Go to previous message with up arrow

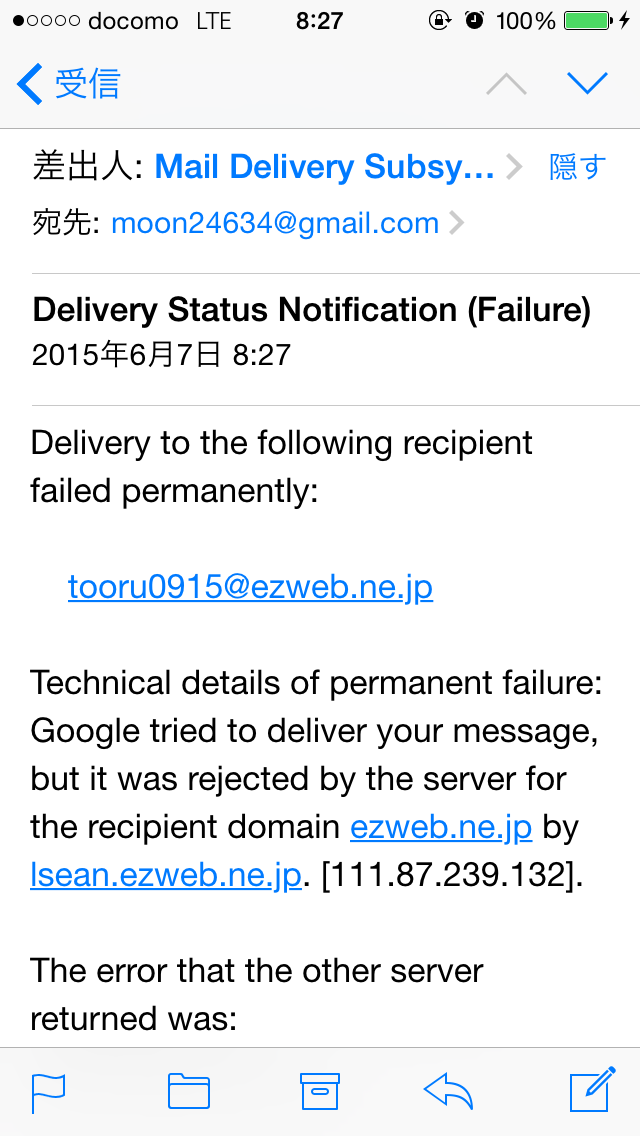506,84
